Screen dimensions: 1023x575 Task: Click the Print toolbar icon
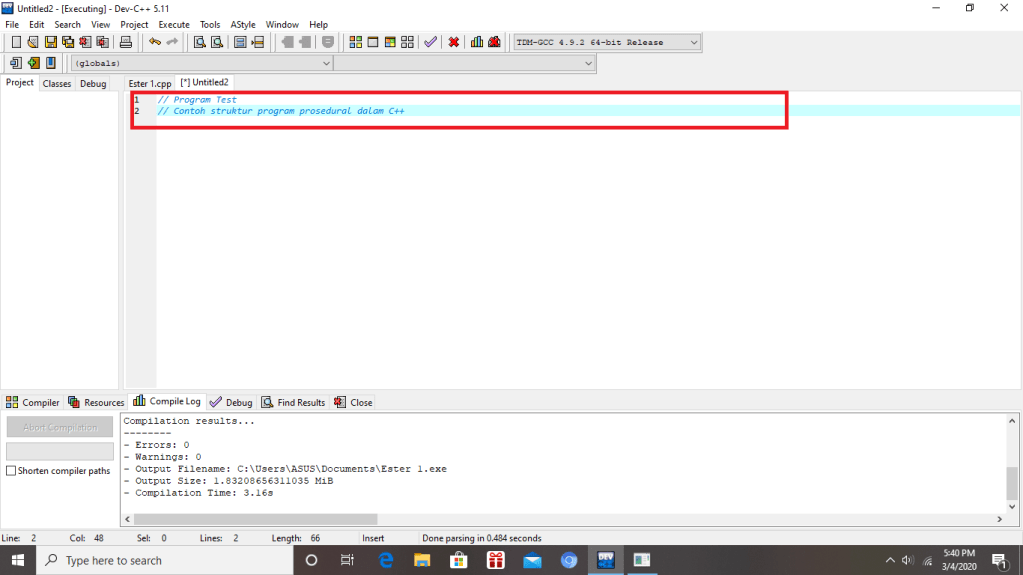[126, 42]
